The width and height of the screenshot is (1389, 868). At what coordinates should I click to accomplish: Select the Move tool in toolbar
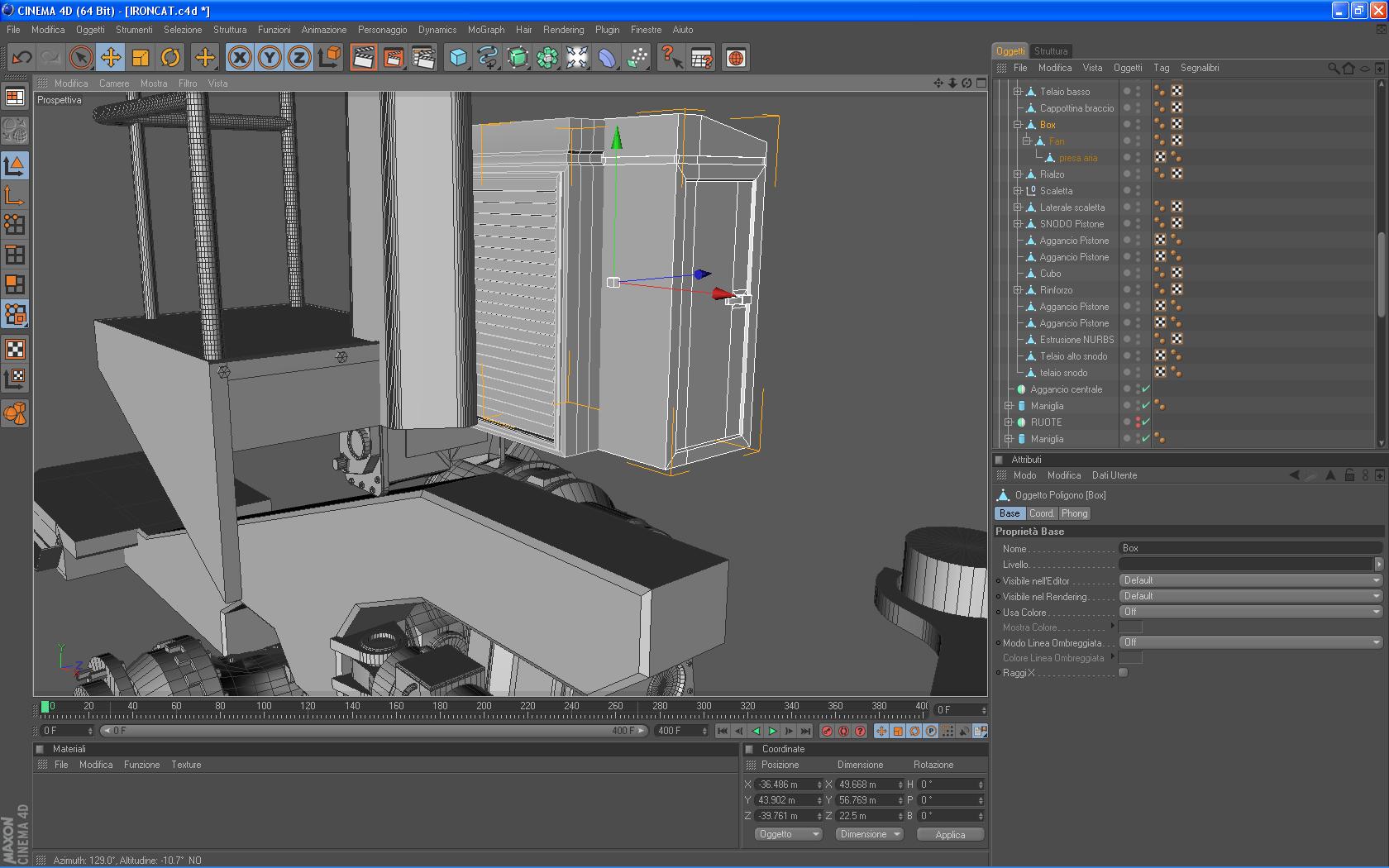point(111,57)
